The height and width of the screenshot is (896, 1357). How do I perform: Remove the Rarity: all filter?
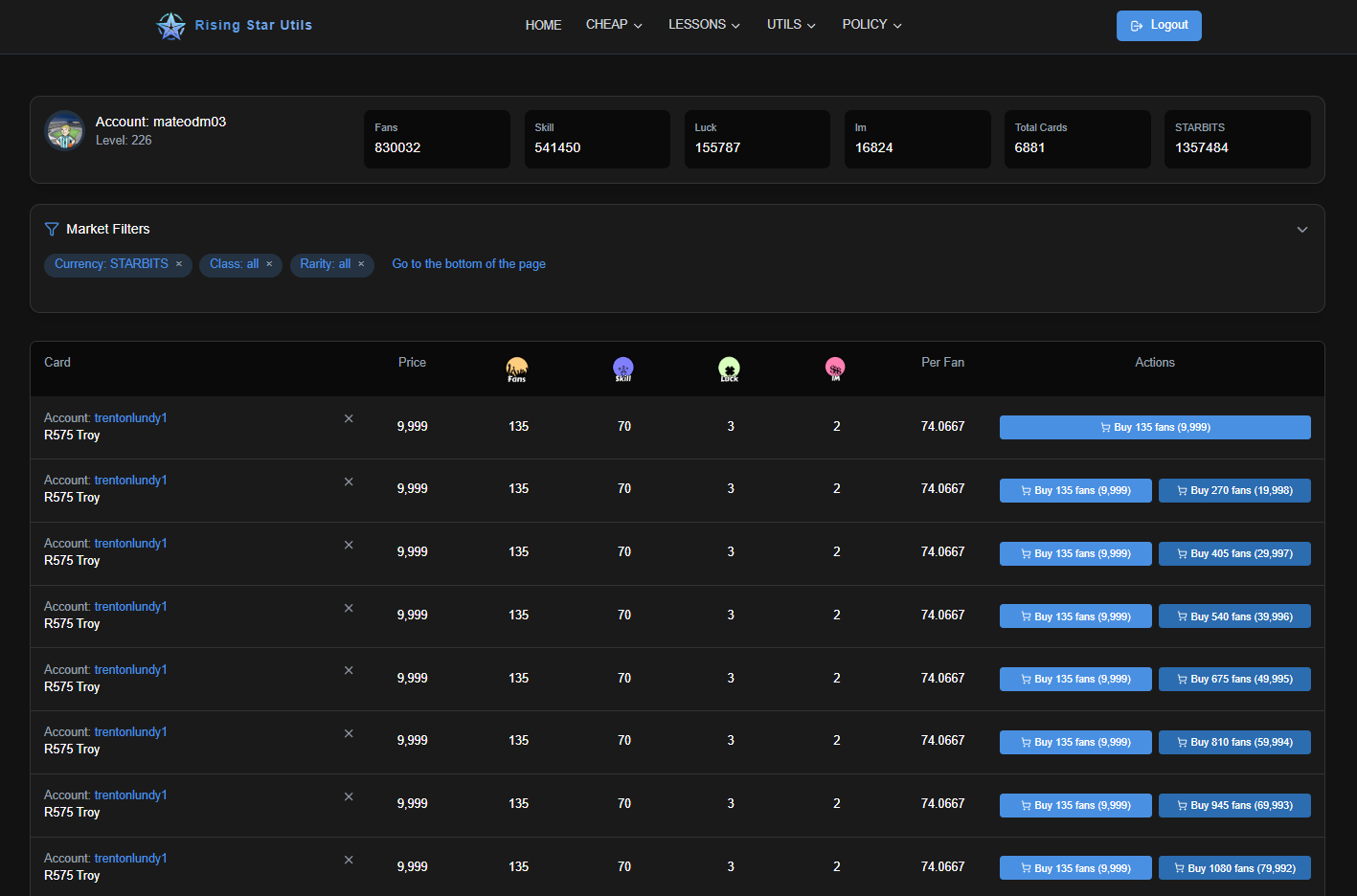pos(361,264)
